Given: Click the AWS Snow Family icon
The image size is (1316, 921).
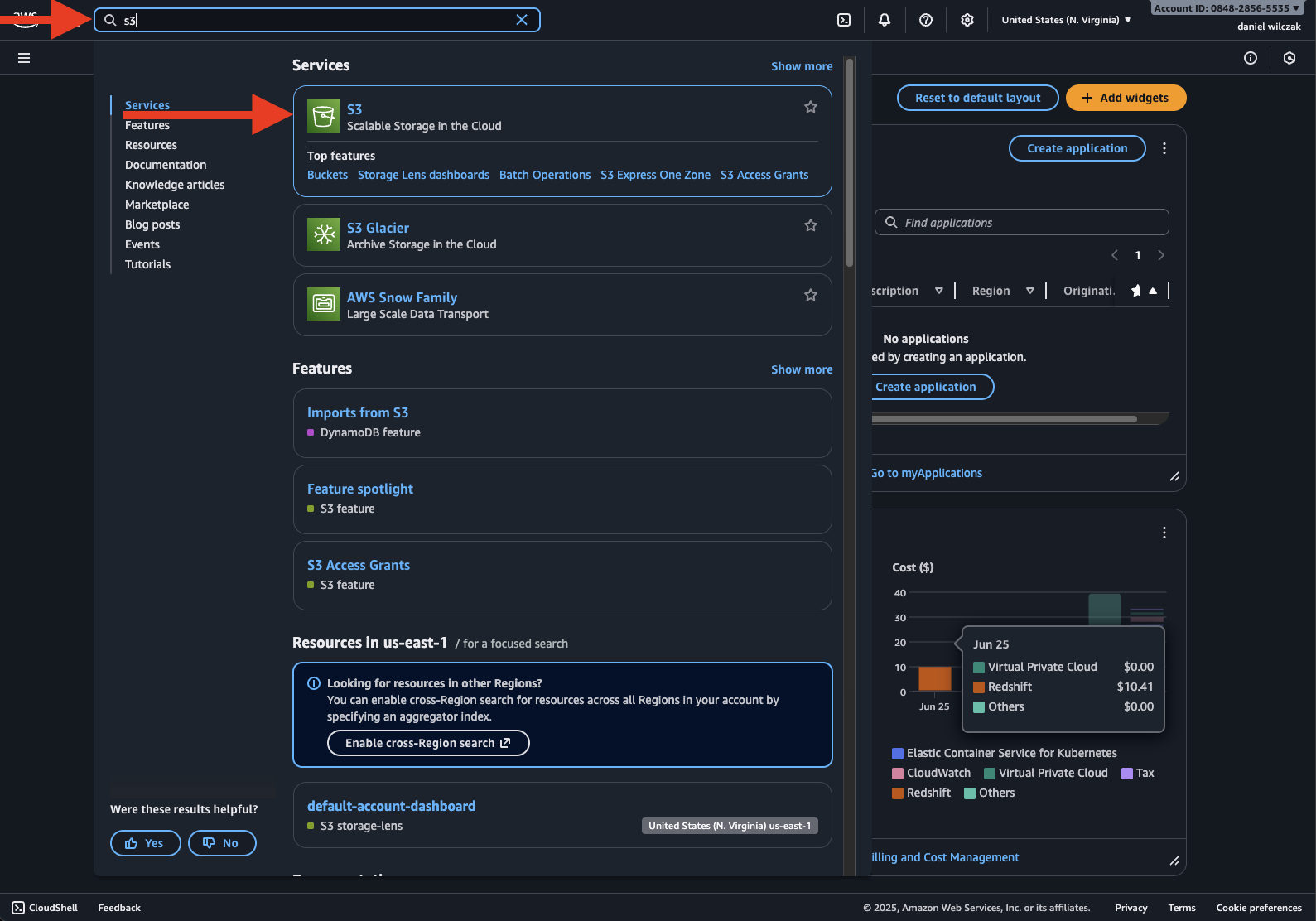Looking at the screenshot, I should pyautogui.click(x=324, y=305).
